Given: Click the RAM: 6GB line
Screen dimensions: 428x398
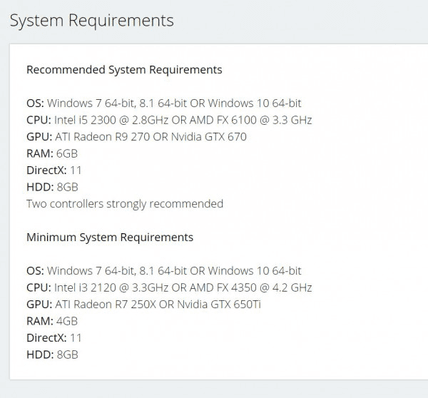Looking at the screenshot, I should point(52,153).
